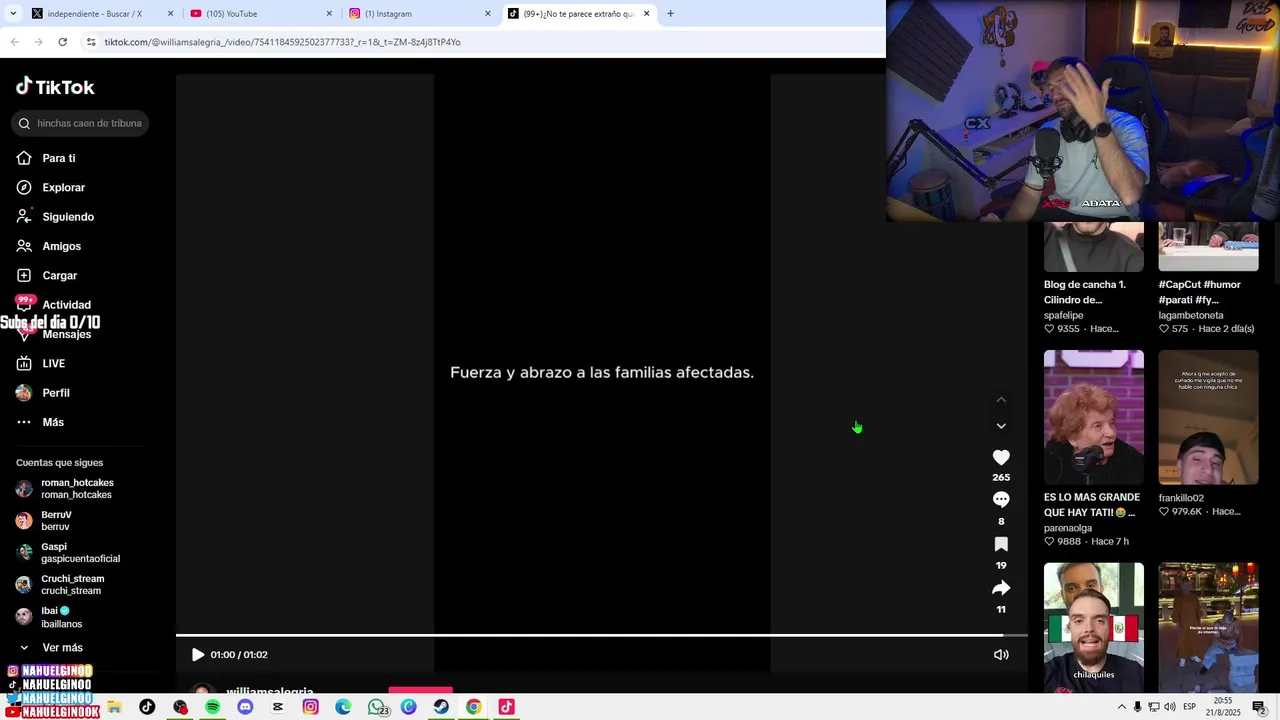Open Microsoft Edge from taskbar
The height and width of the screenshot is (720, 1280).
click(x=343, y=707)
